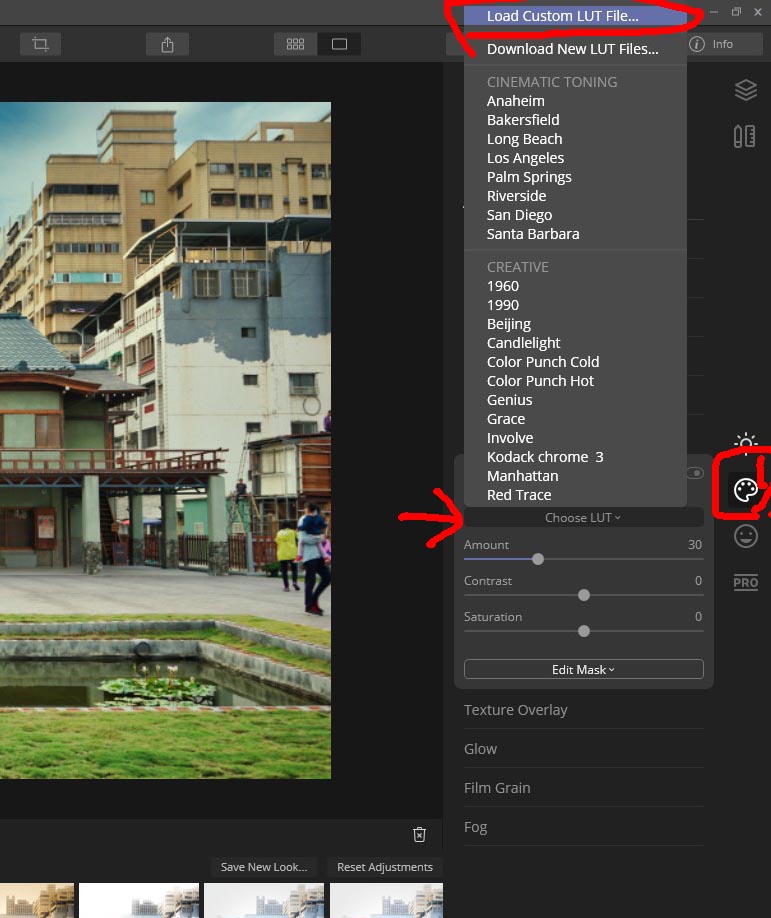The height and width of the screenshot is (918, 771).
Task: Expand the Texture Overlay tool
Action: coord(515,710)
